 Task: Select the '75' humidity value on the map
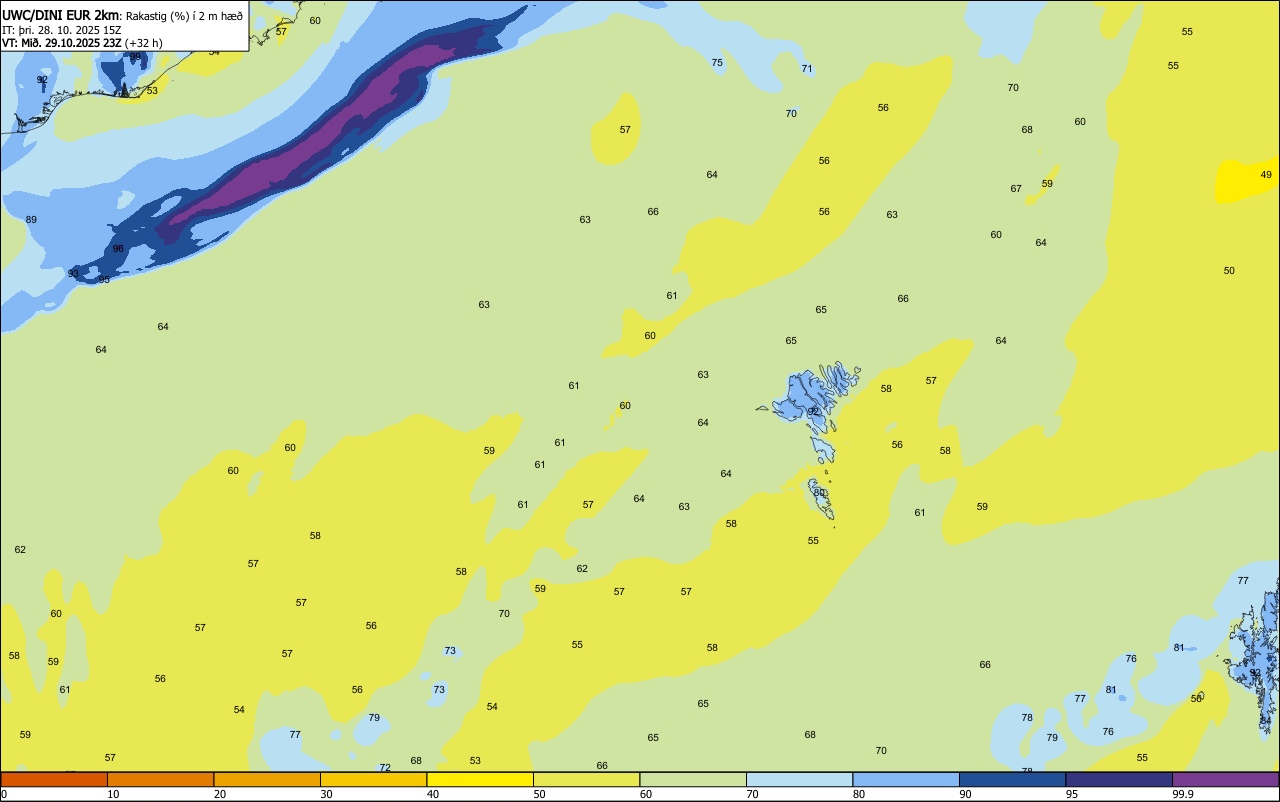coord(717,62)
